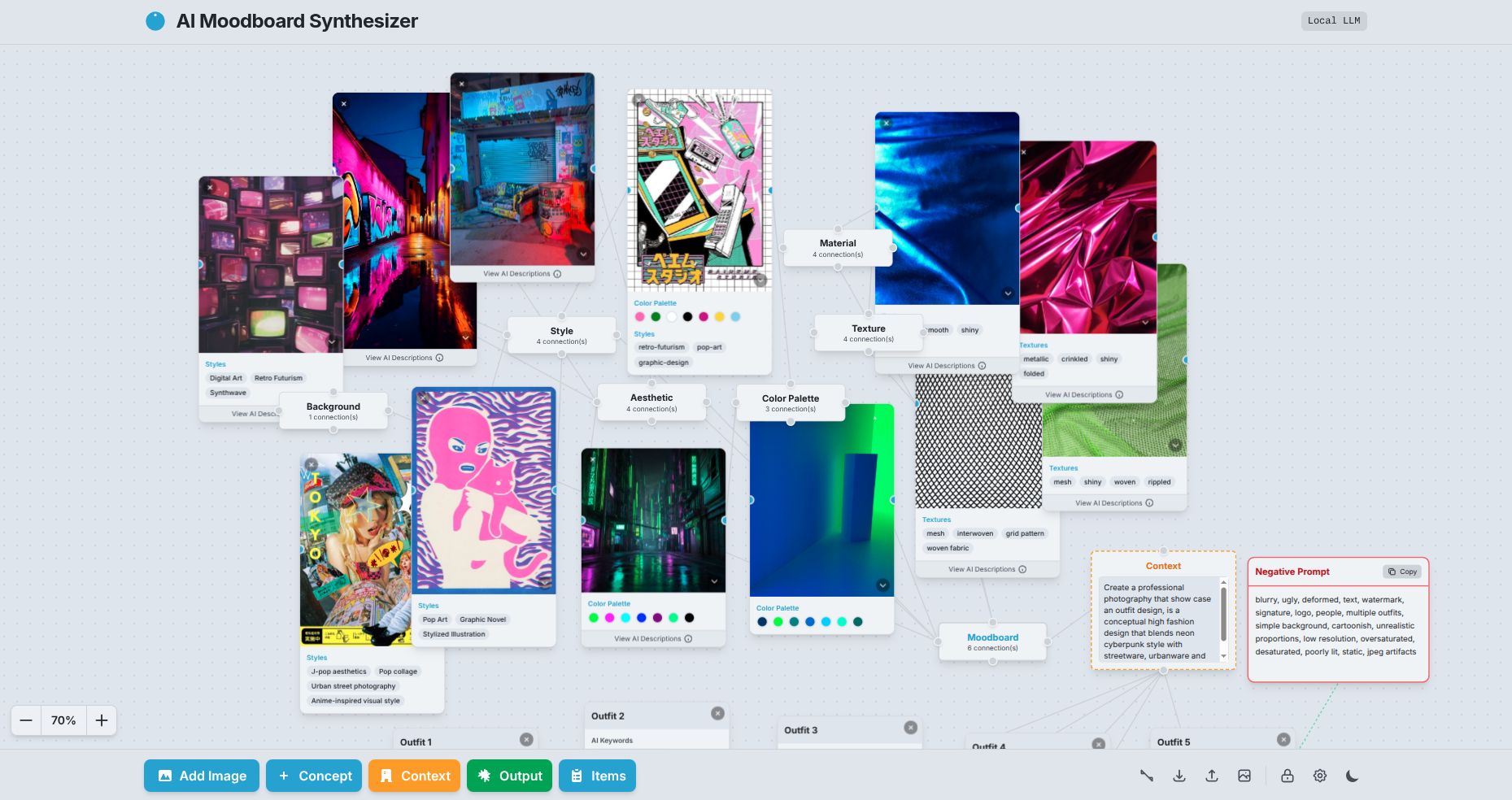The height and width of the screenshot is (800, 1512).
Task: Click the download icon in bottom toolbar
Action: click(x=1179, y=776)
